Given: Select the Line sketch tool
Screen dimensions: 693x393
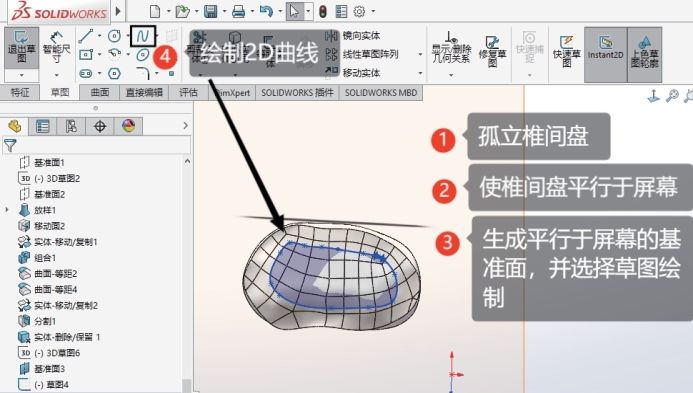Looking at the screenshot, I should 85,36.
